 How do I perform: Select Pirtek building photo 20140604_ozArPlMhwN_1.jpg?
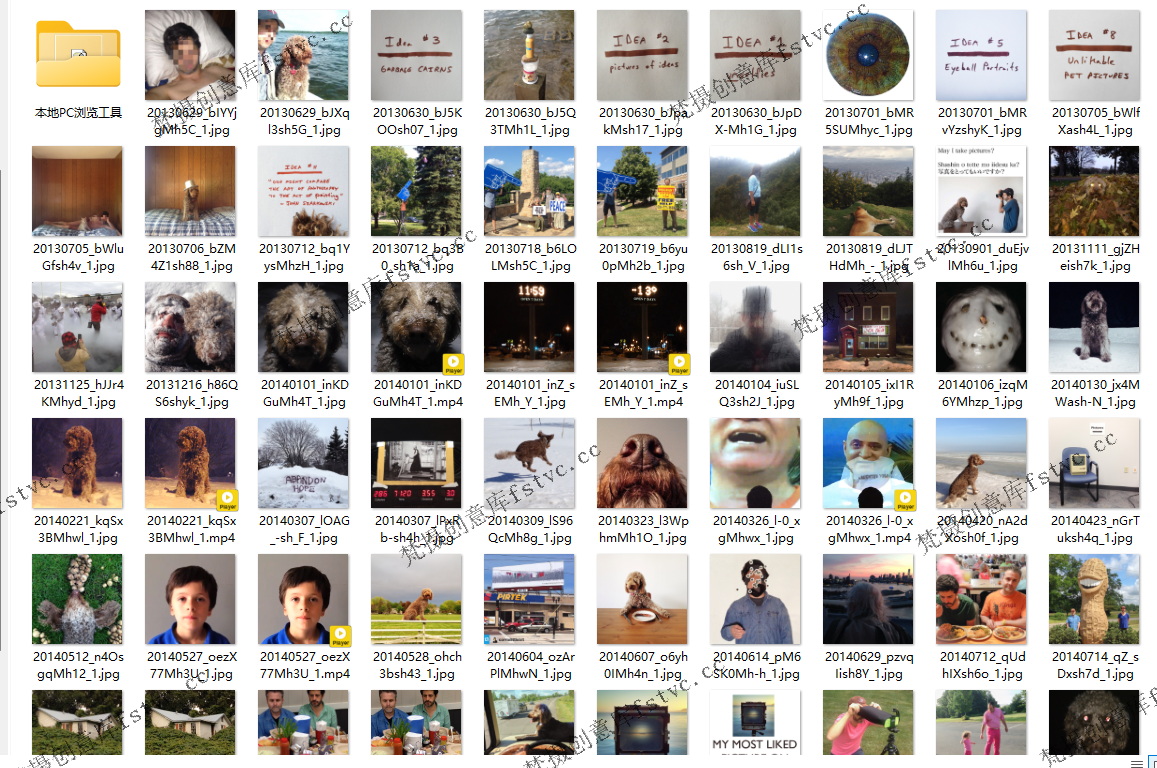[529, 599]
